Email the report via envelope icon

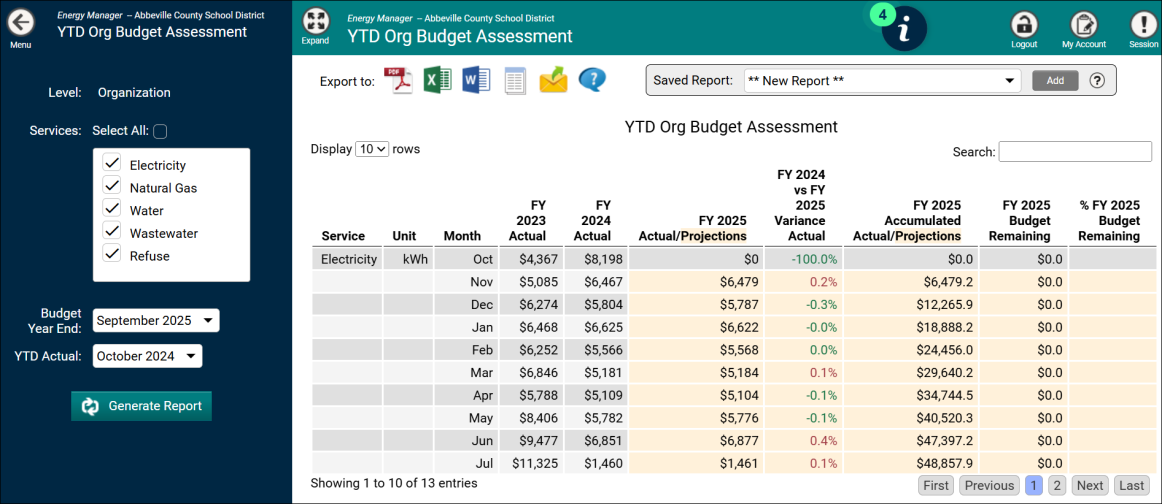click(x=553, y=80)
